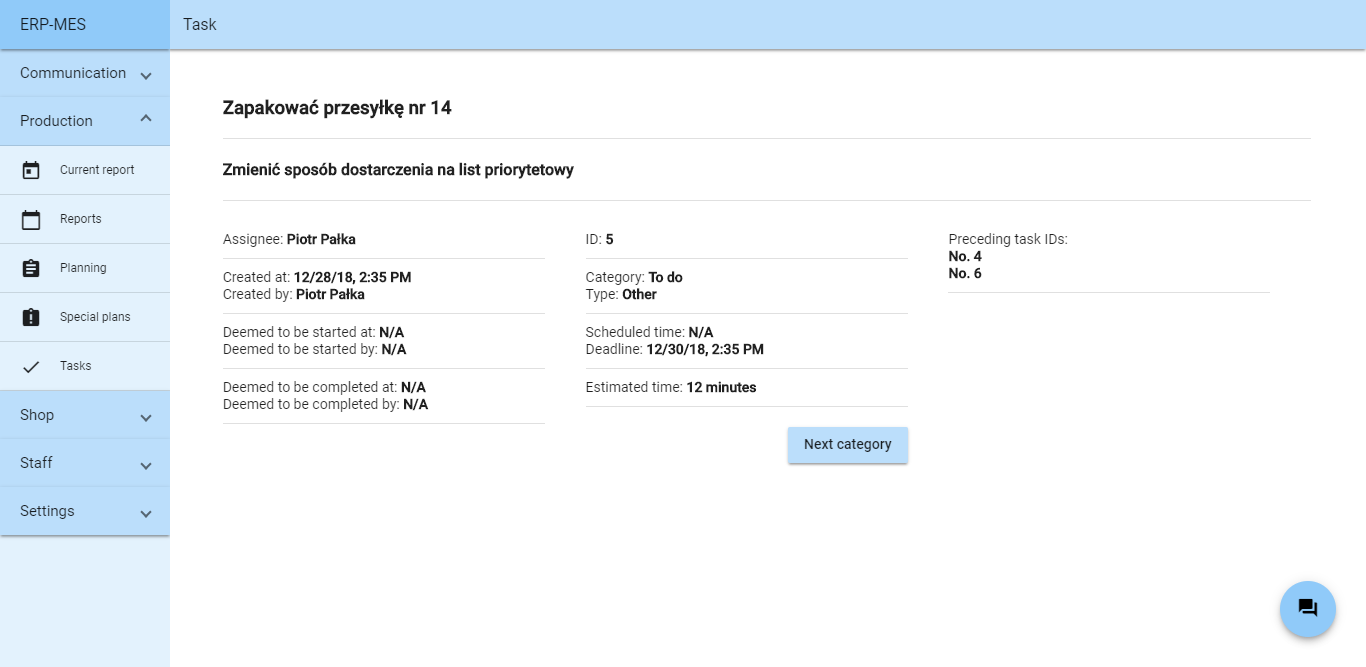
Task: Go to the Reports page
Action: point(81,219)
